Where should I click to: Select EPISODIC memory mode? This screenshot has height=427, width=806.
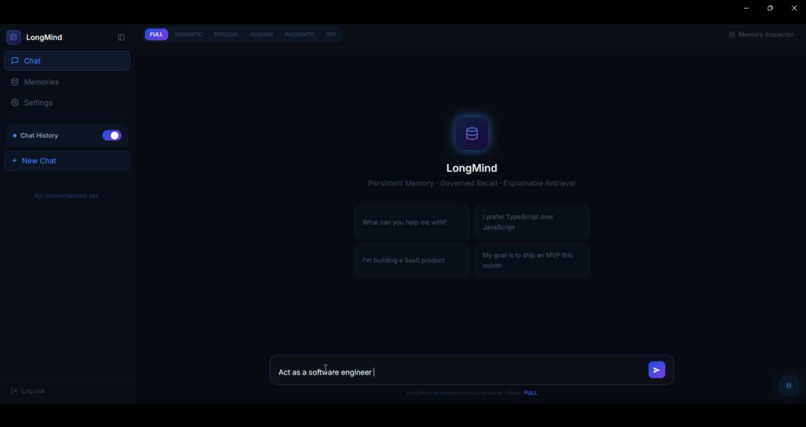[226, 34]
